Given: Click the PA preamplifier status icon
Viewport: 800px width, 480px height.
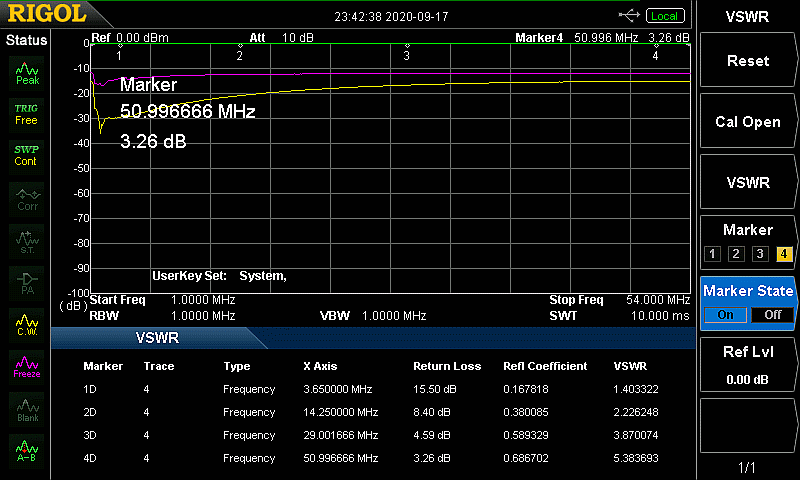Looking at the screenshot, I should click(27, 282).
